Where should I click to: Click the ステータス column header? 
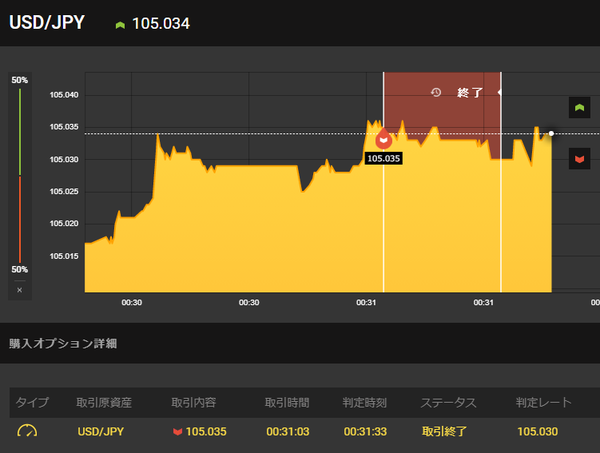(448, 402)
